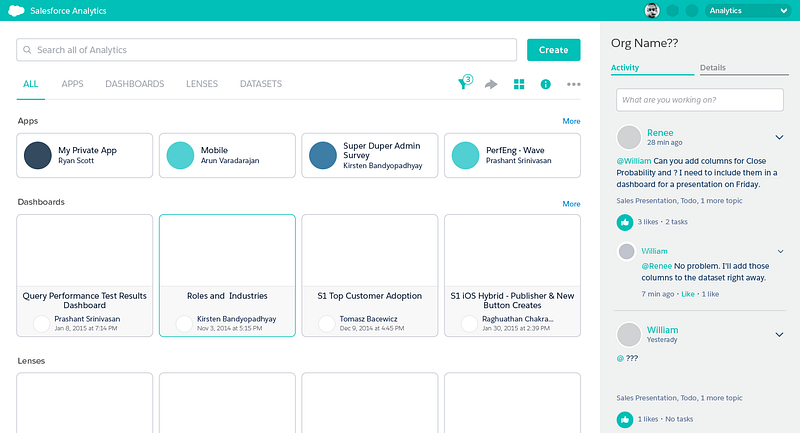
Task: Click the What are you working on field
Action: click(699, 100)
